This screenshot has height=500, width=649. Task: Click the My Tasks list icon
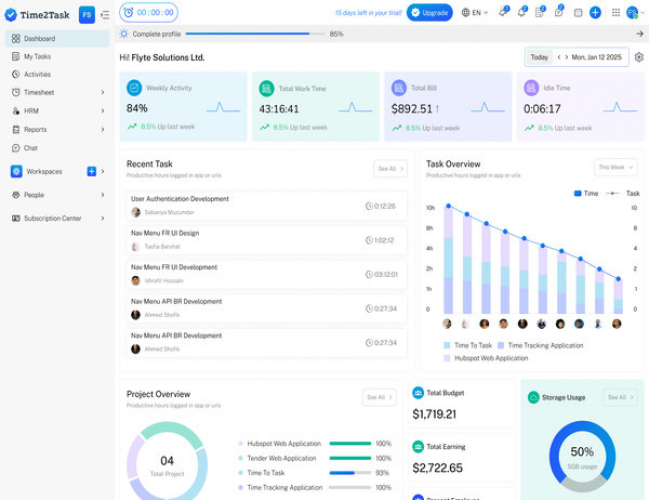(x=16, y=56)
